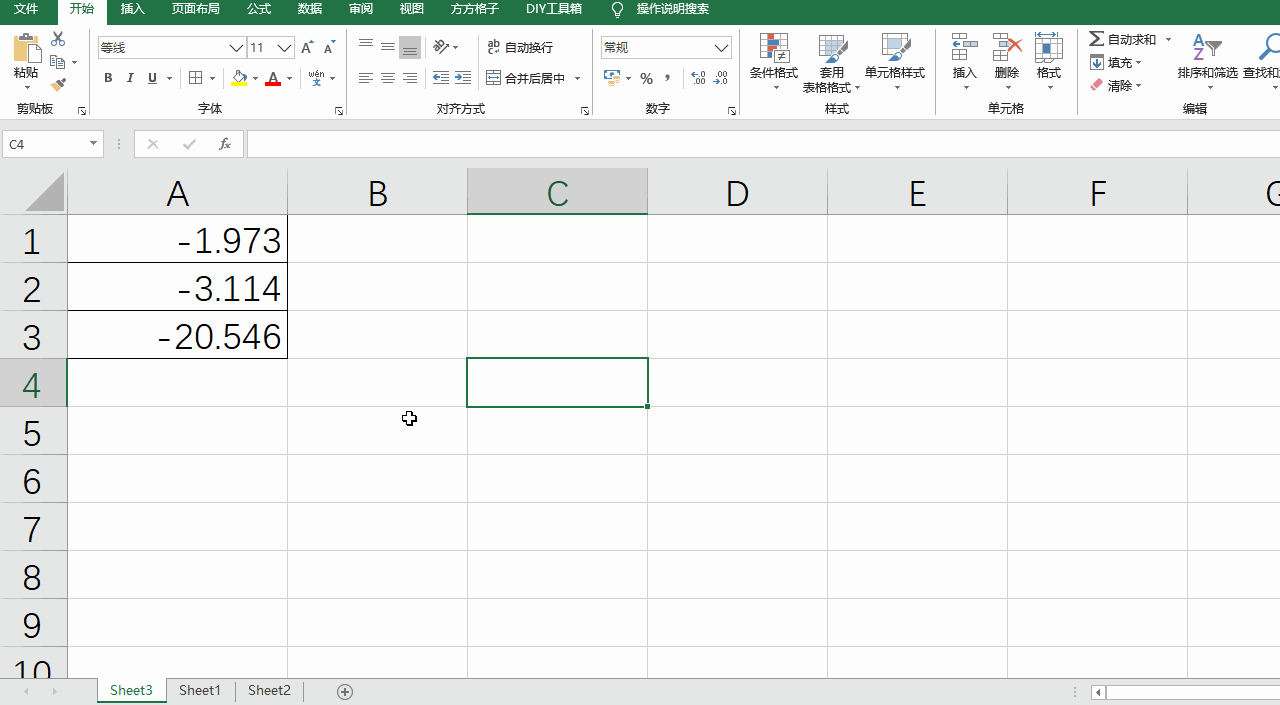Click the wén phonetic guide icon

click(316, 77)
